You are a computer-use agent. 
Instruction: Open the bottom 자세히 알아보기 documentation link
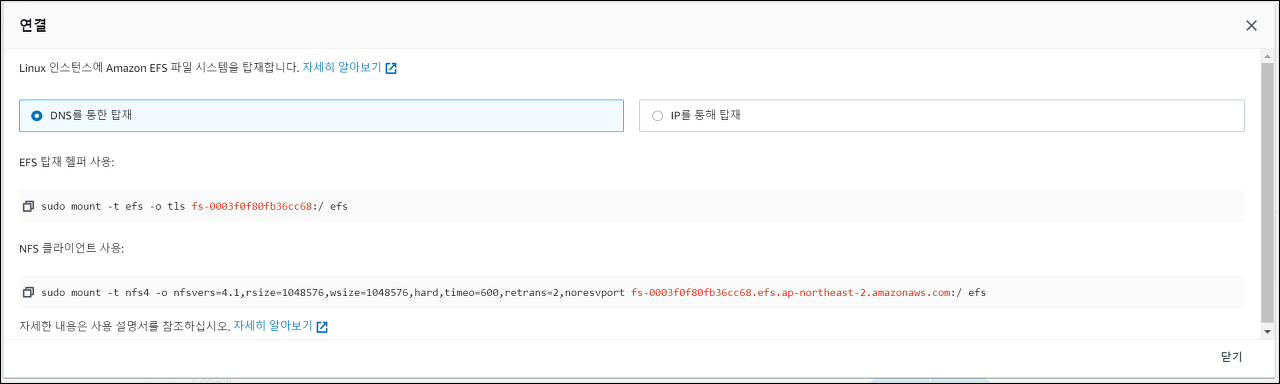(x=281, y=326)
